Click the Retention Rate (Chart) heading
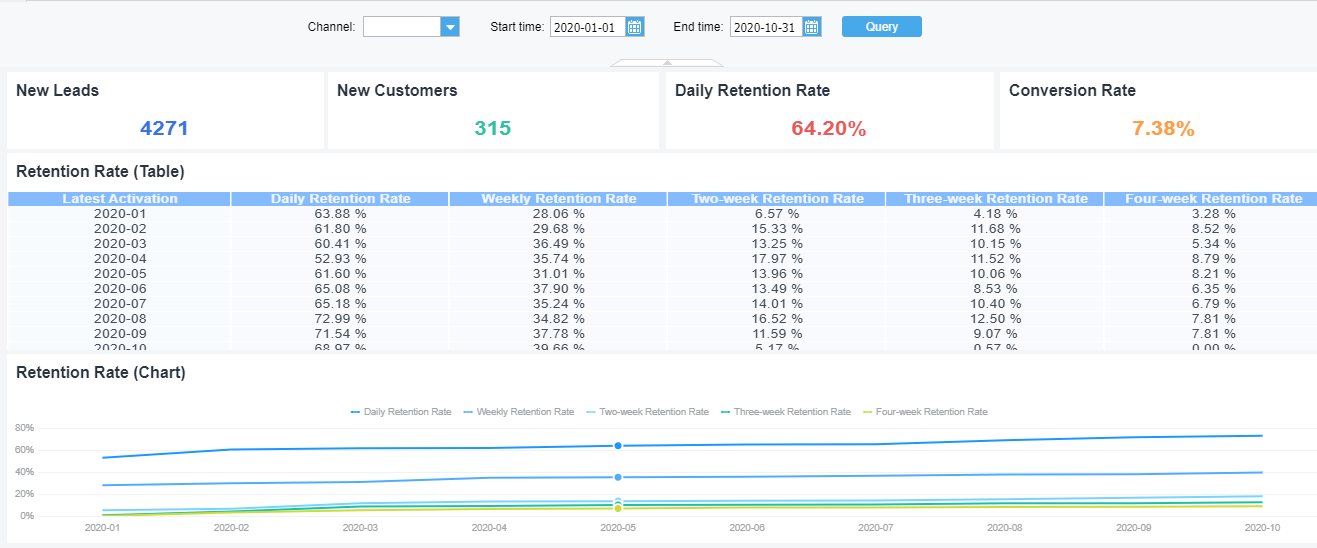Screen dimensions: 1317x548 tap(100, 373)
